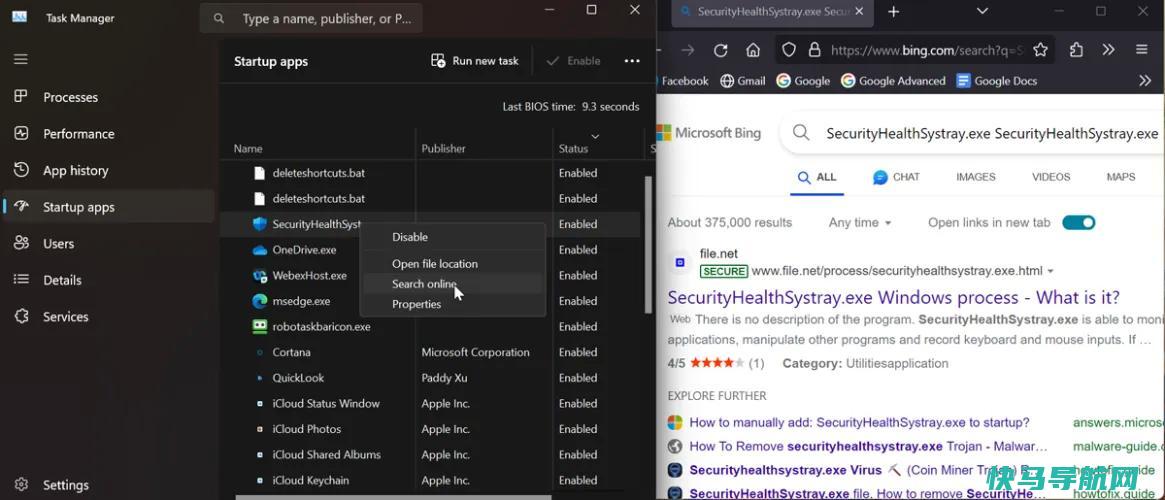Open the browser list all tabs dropdown
Image resolution: width=1165 pixels, height=500 pixels.
click(982, 11)
